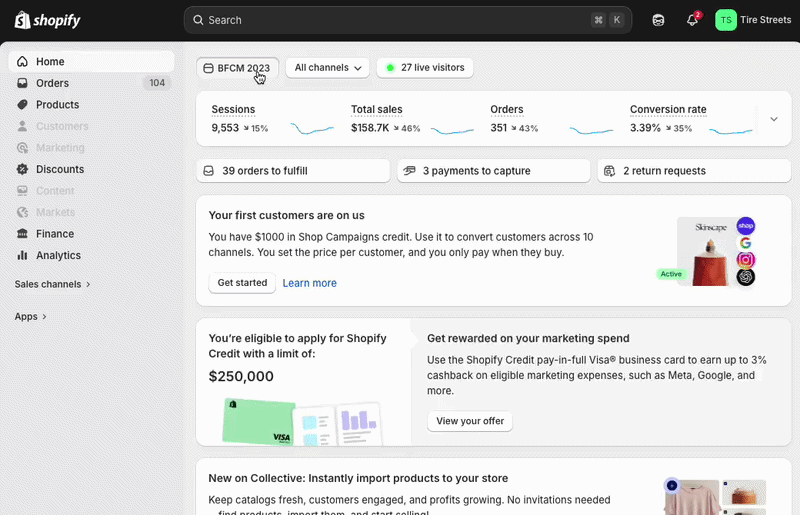
Task: Click the Analytics bar chart icon
Action: coord(22,255)
